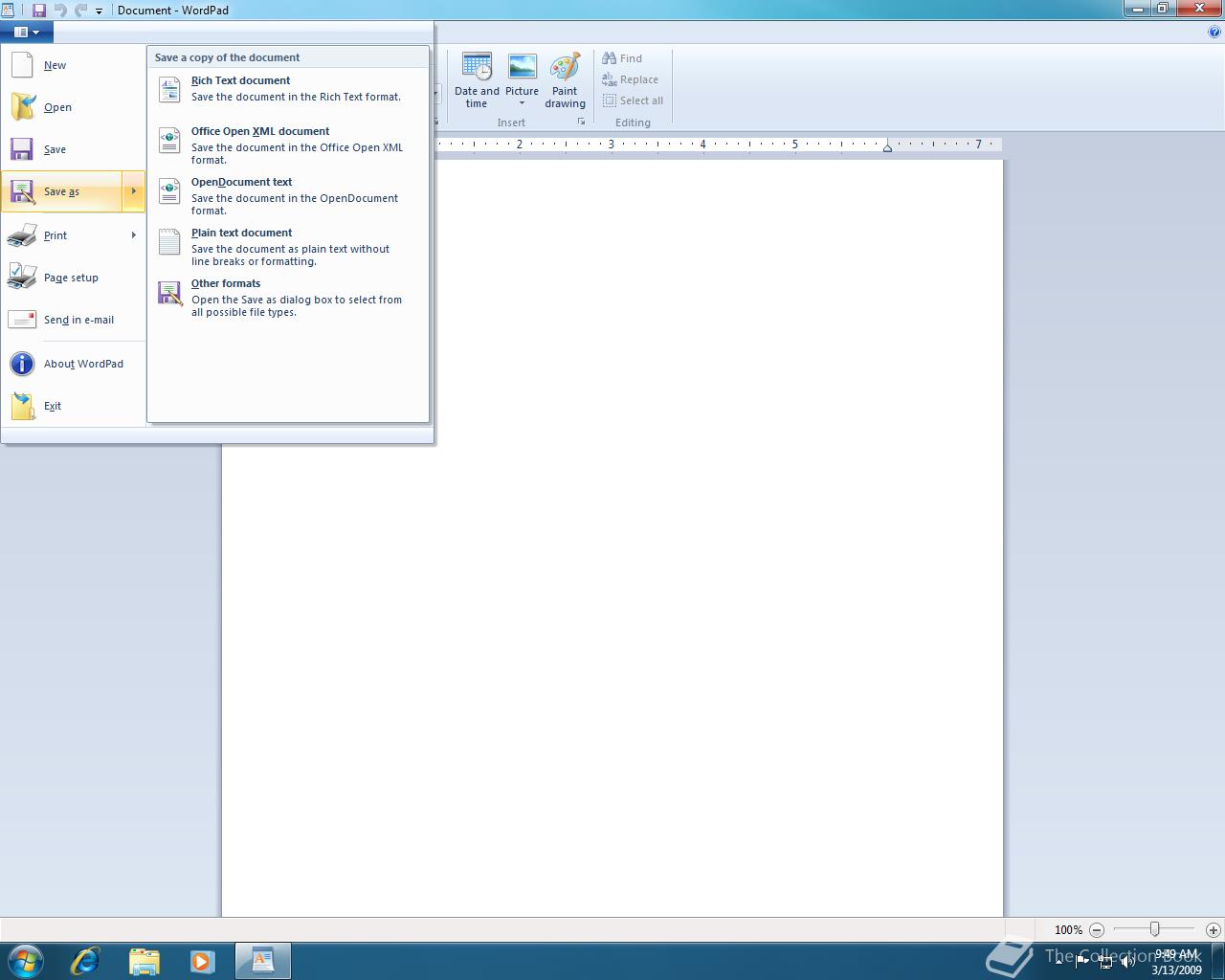Viewport: 1225px width, 980px height.
Task: Click the Plain text document icon
Action: (x=169, y=241)
